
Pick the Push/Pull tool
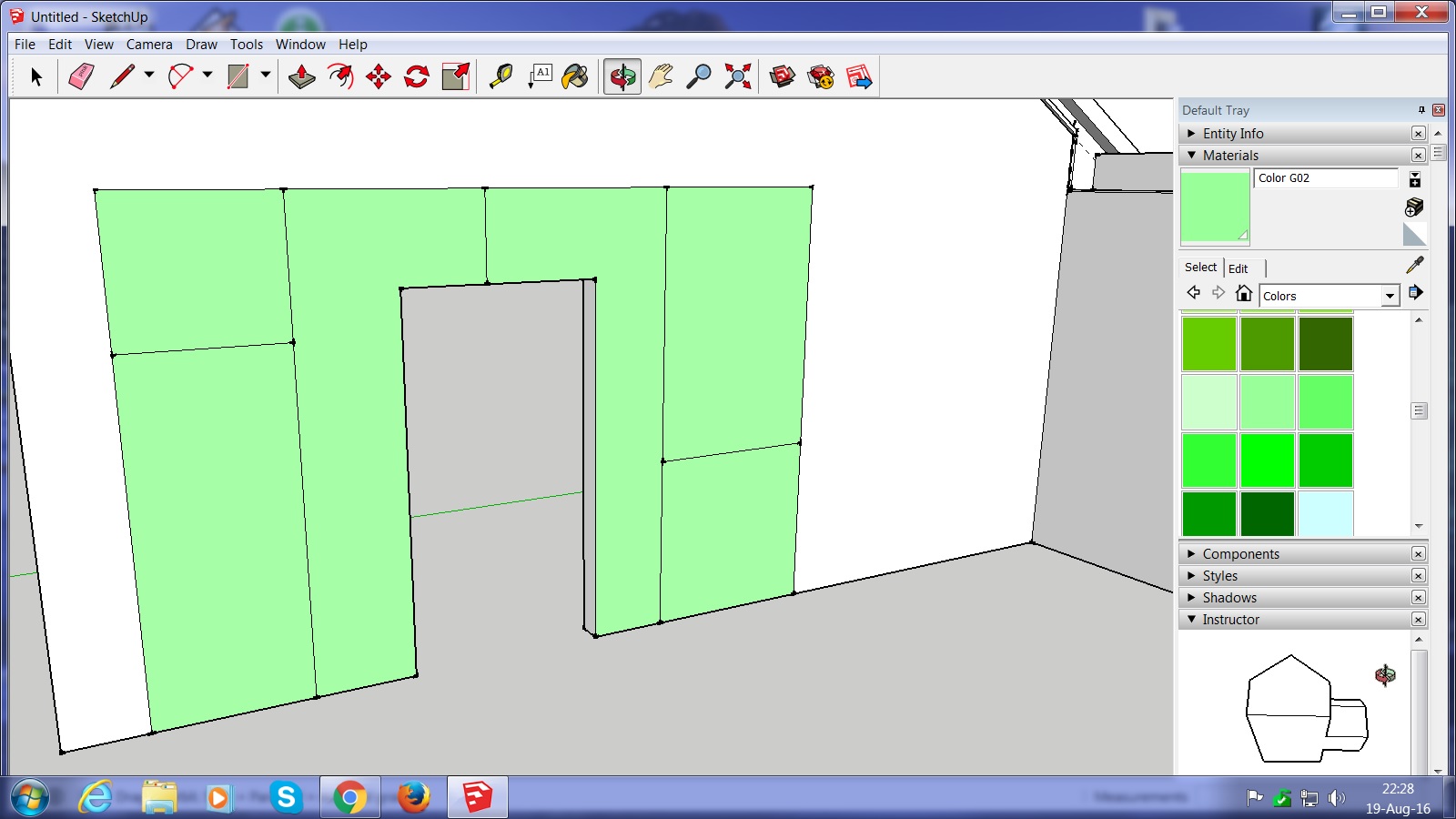tap(301, 76)
